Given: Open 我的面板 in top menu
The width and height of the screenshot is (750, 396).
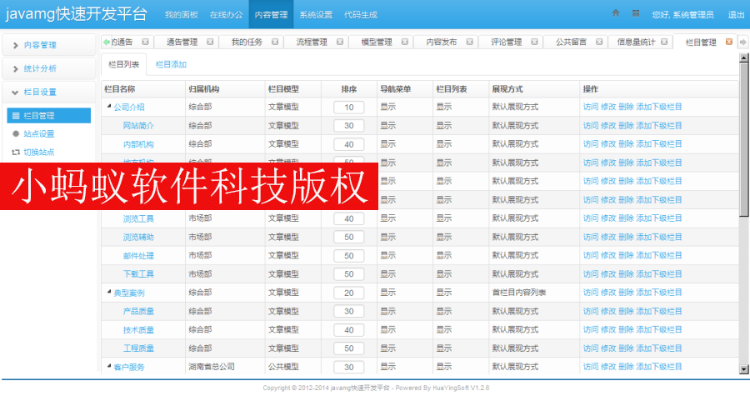Looking at the screenshot, I should tap(181, 15).
